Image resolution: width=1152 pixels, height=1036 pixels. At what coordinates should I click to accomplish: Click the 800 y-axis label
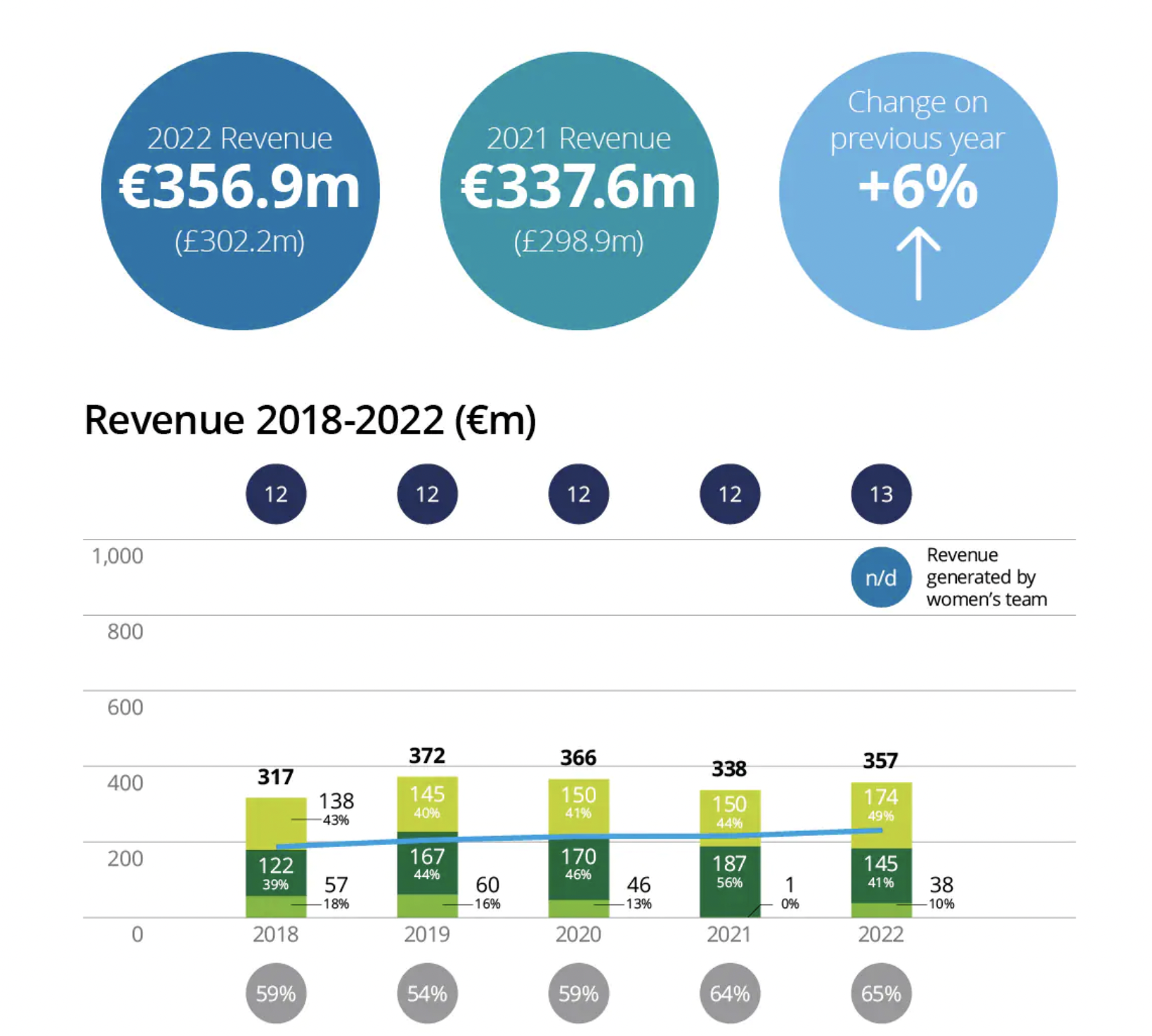point(125,632)
